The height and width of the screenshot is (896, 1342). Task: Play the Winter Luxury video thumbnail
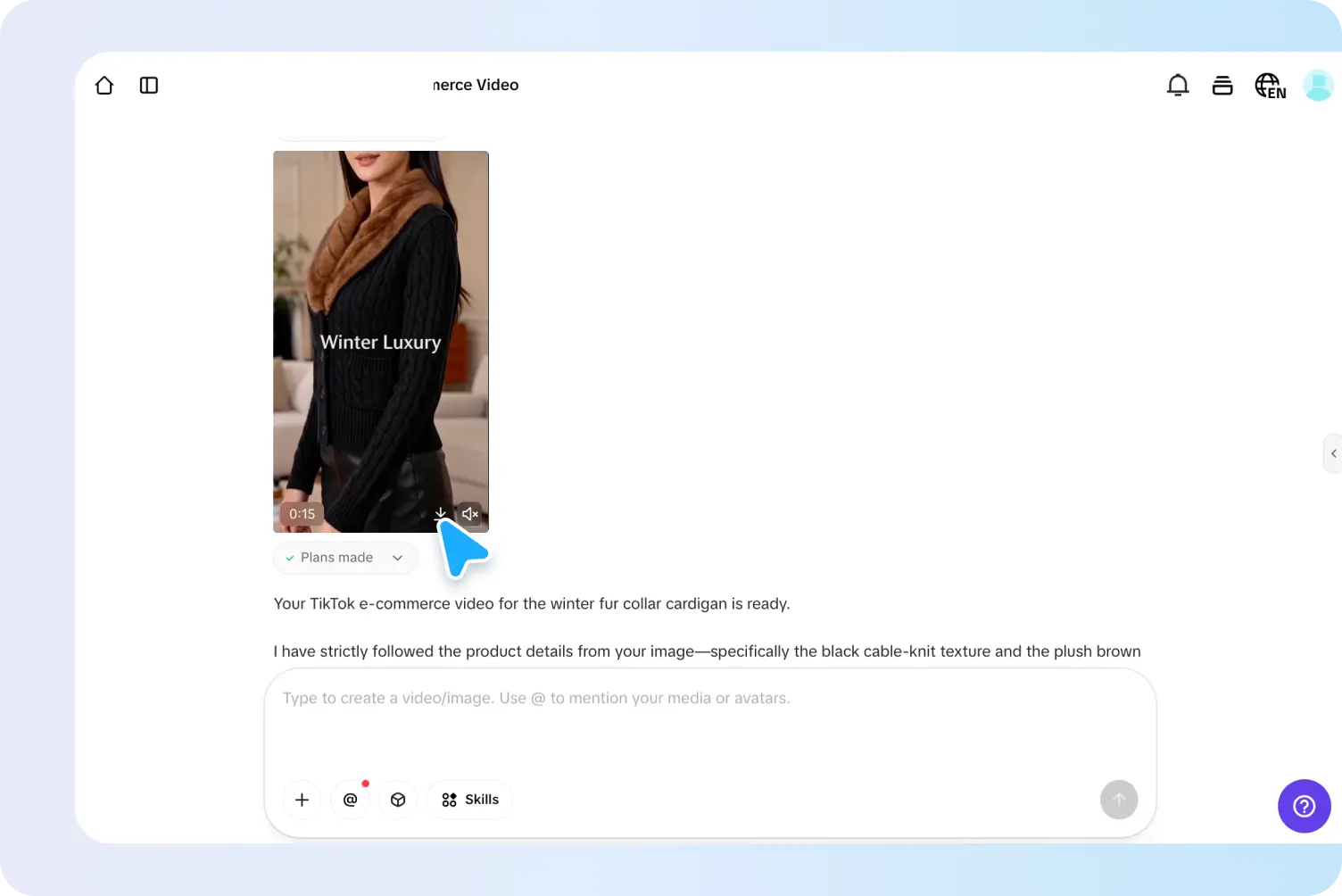(x=381, y=342)
